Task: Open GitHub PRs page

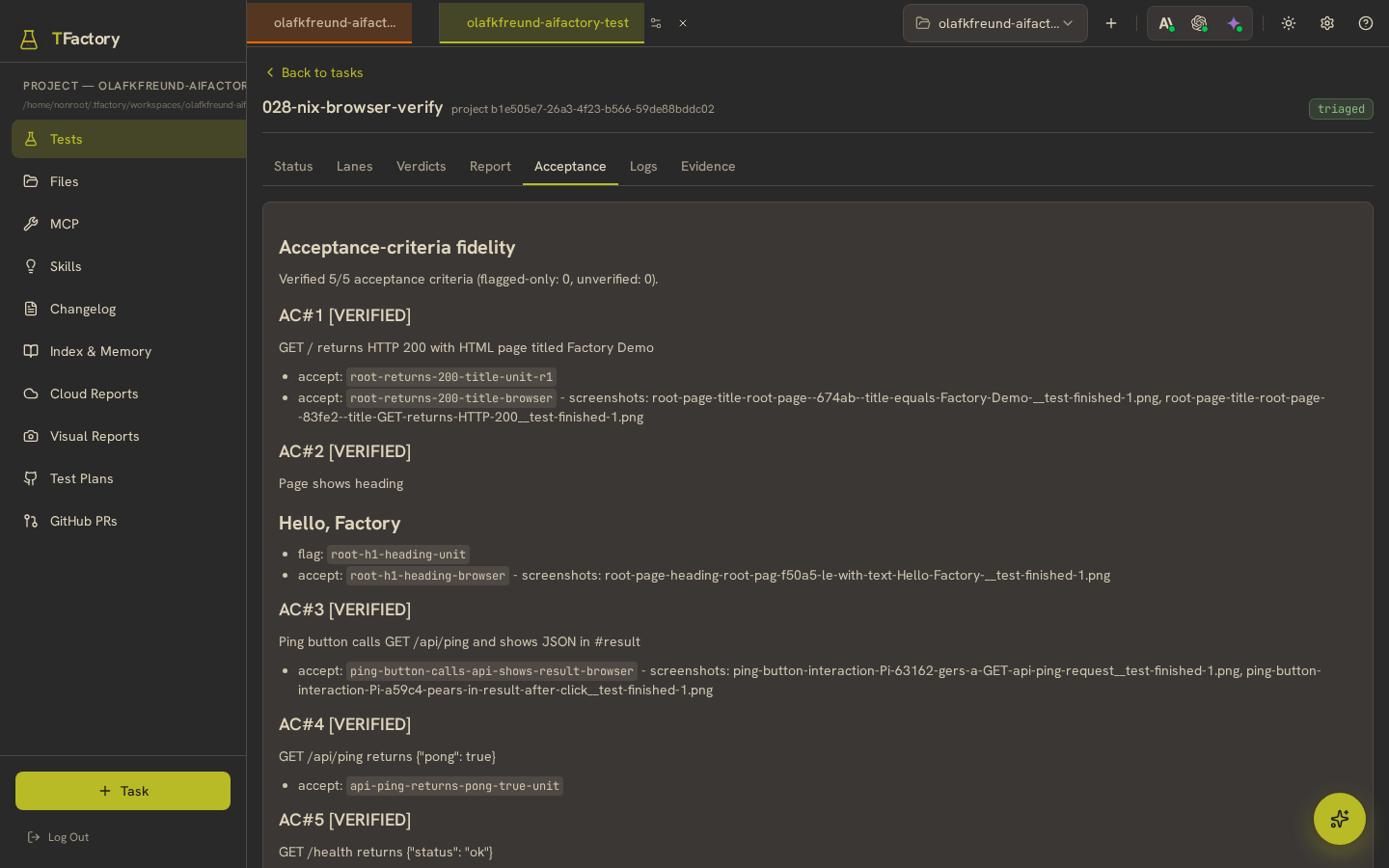Action: pyautogui.click(x=129, y=521)
